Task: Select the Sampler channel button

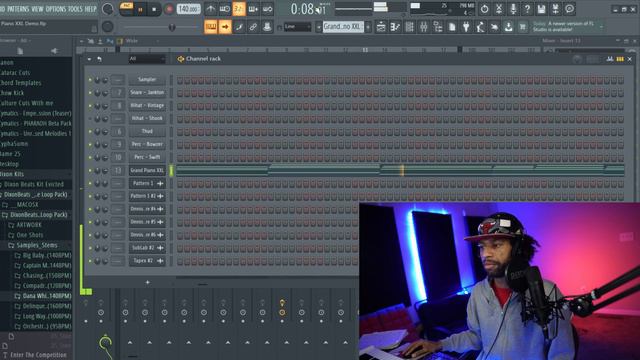Action: 147,80
